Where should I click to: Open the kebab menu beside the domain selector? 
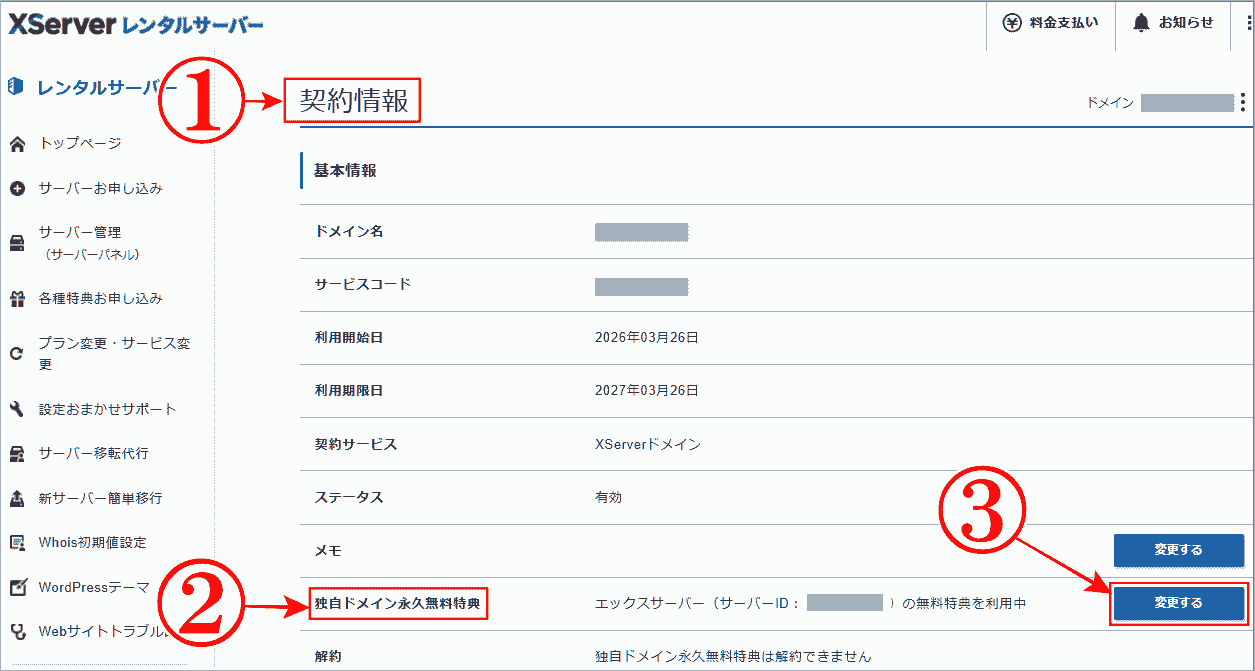coord(1242,102)
